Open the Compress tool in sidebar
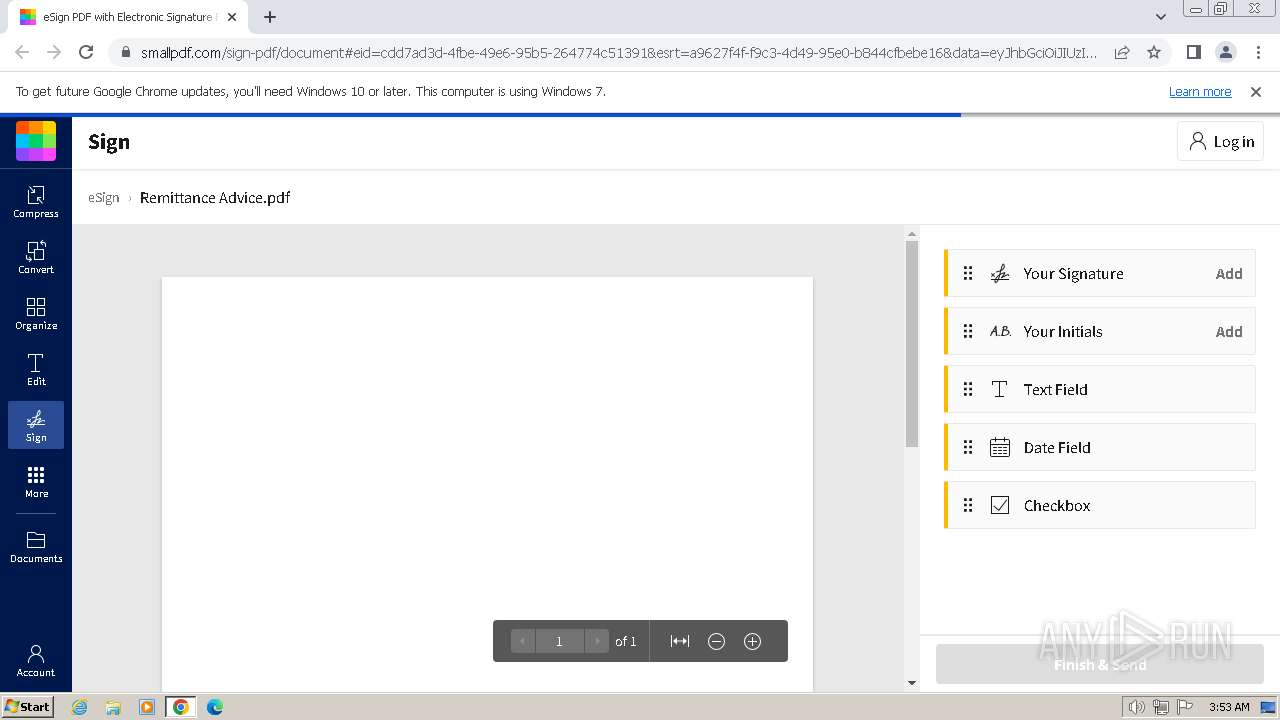Screen dimensions: 1280x720 pyautogui.click(x=36, y=201)
